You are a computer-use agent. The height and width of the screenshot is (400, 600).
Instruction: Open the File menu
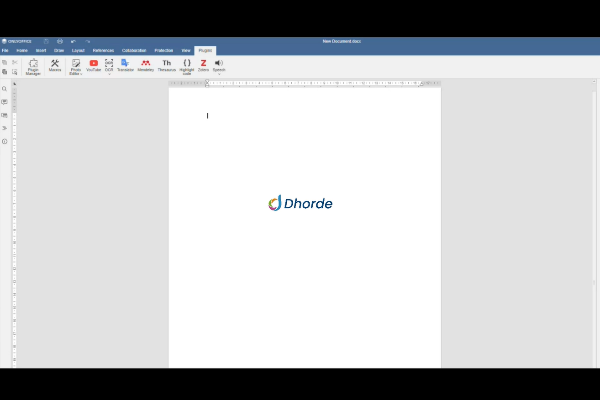(x=5, y=49)
